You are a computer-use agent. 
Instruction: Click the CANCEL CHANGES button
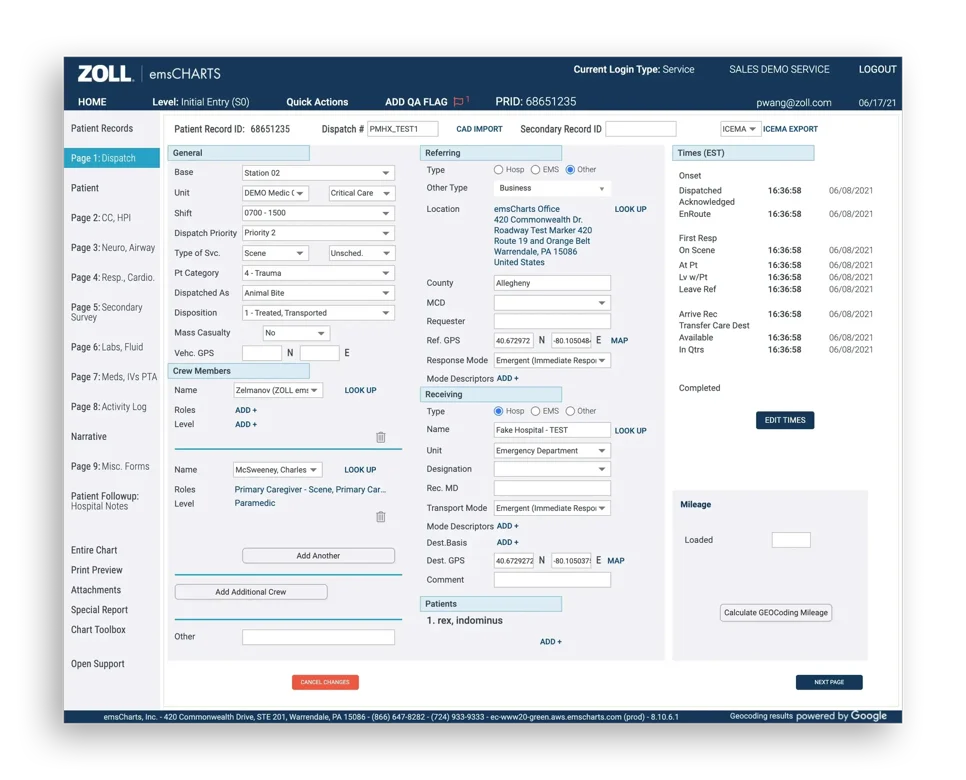[x=325, y=682]
